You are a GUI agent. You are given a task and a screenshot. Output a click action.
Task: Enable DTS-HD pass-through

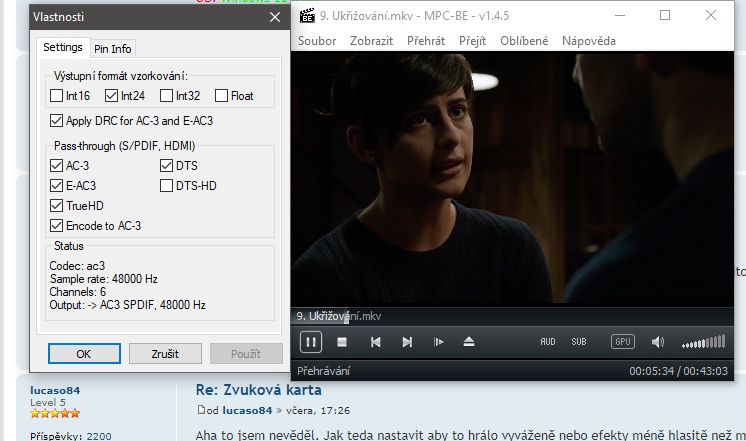coord(167,186)
